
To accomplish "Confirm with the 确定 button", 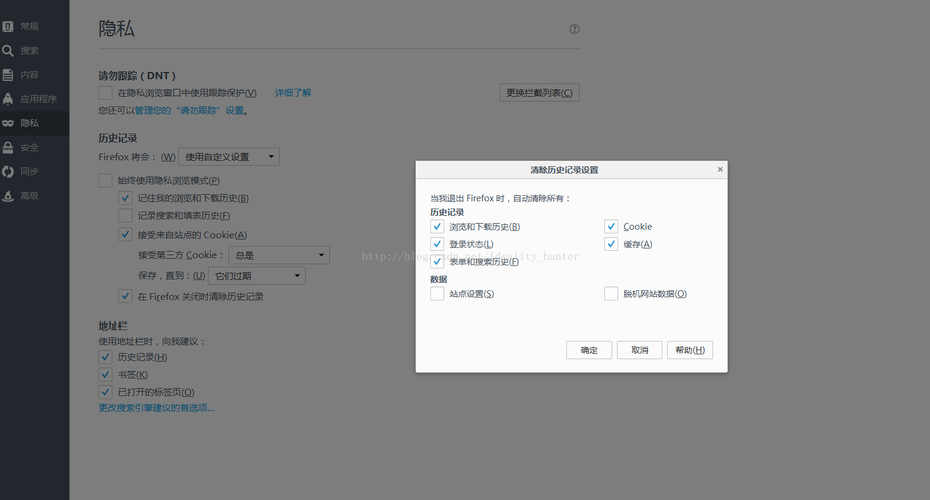I will coord(589,350).
